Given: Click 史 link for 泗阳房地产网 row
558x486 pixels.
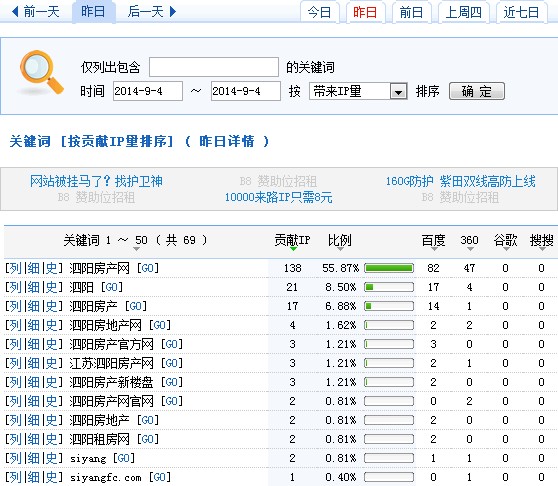Looking at the screenshot, I should (51, 325).
